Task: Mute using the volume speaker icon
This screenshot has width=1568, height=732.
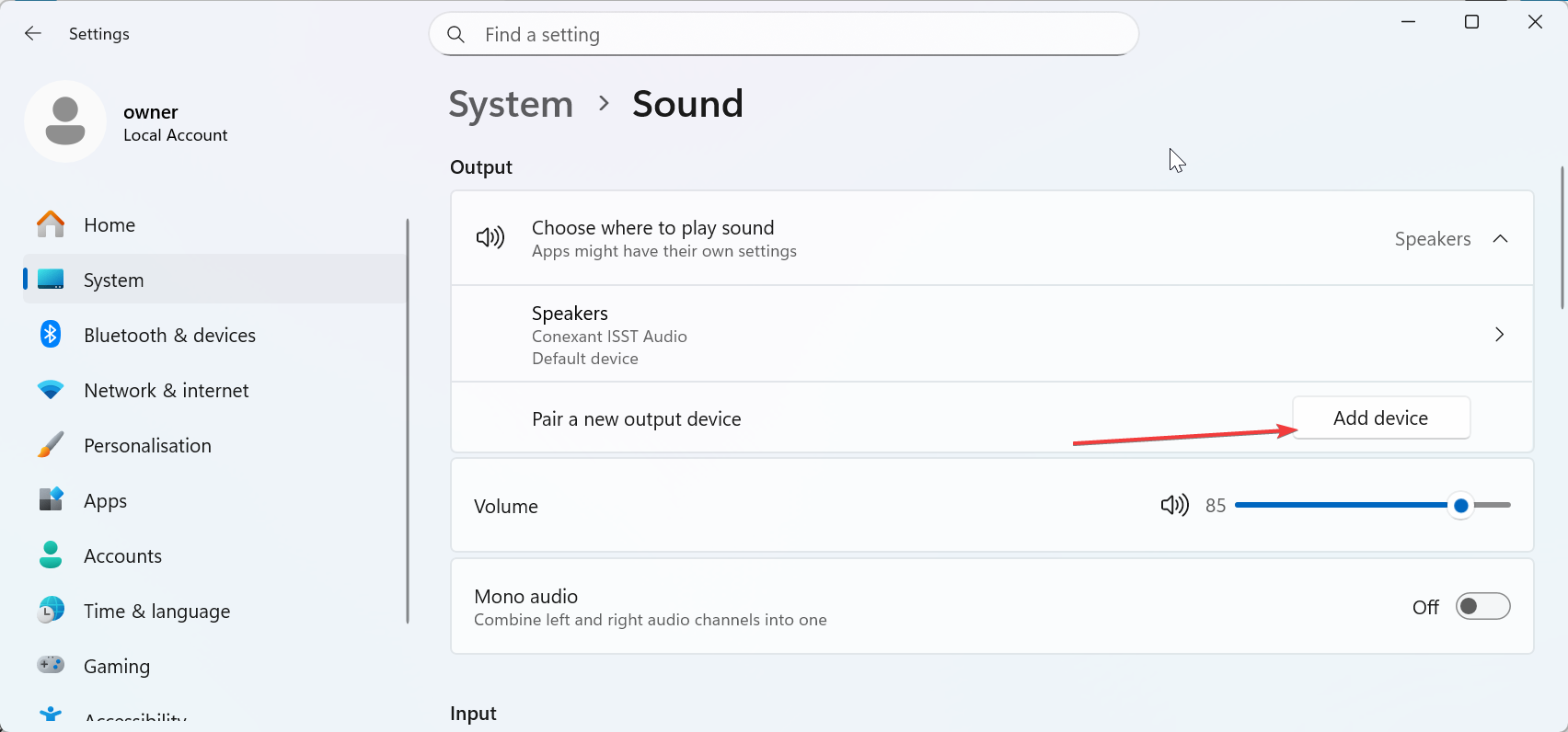Action: (1174, 505)
